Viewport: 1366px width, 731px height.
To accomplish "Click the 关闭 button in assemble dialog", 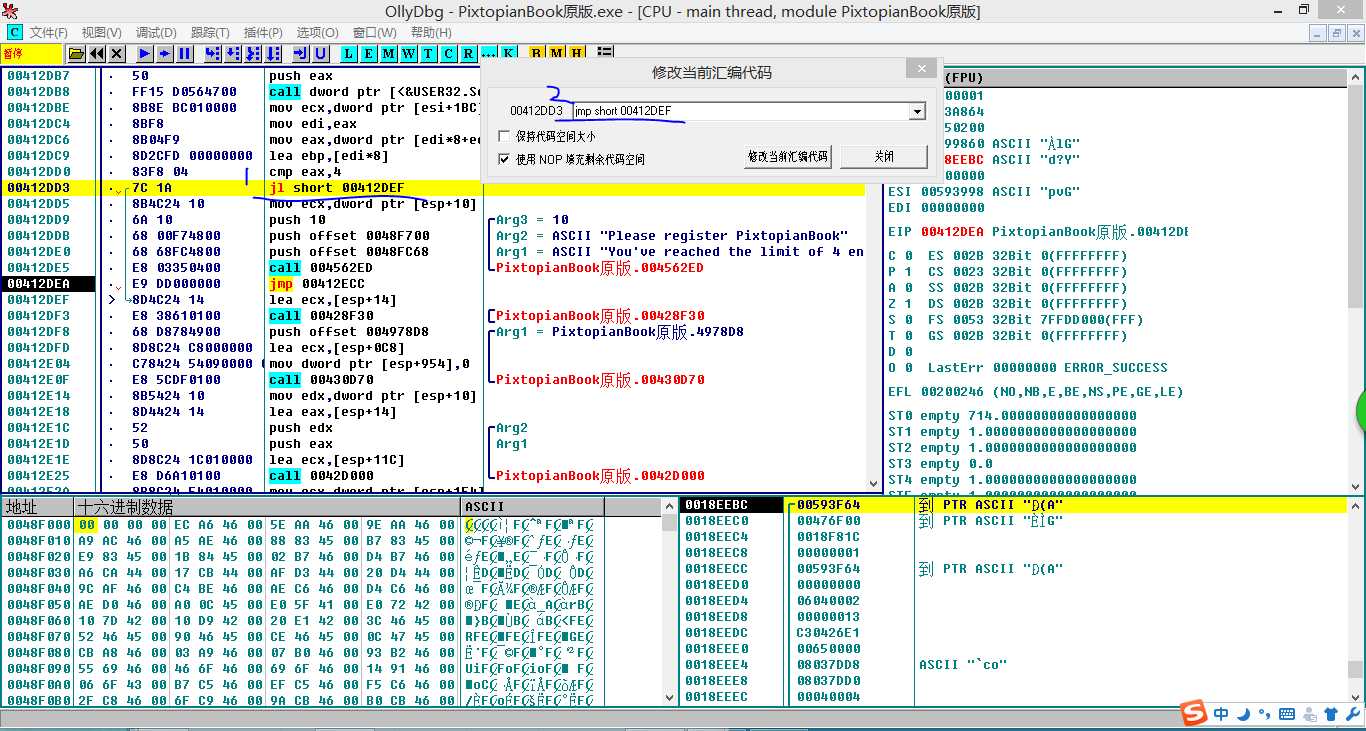I will tap(884, 157).
